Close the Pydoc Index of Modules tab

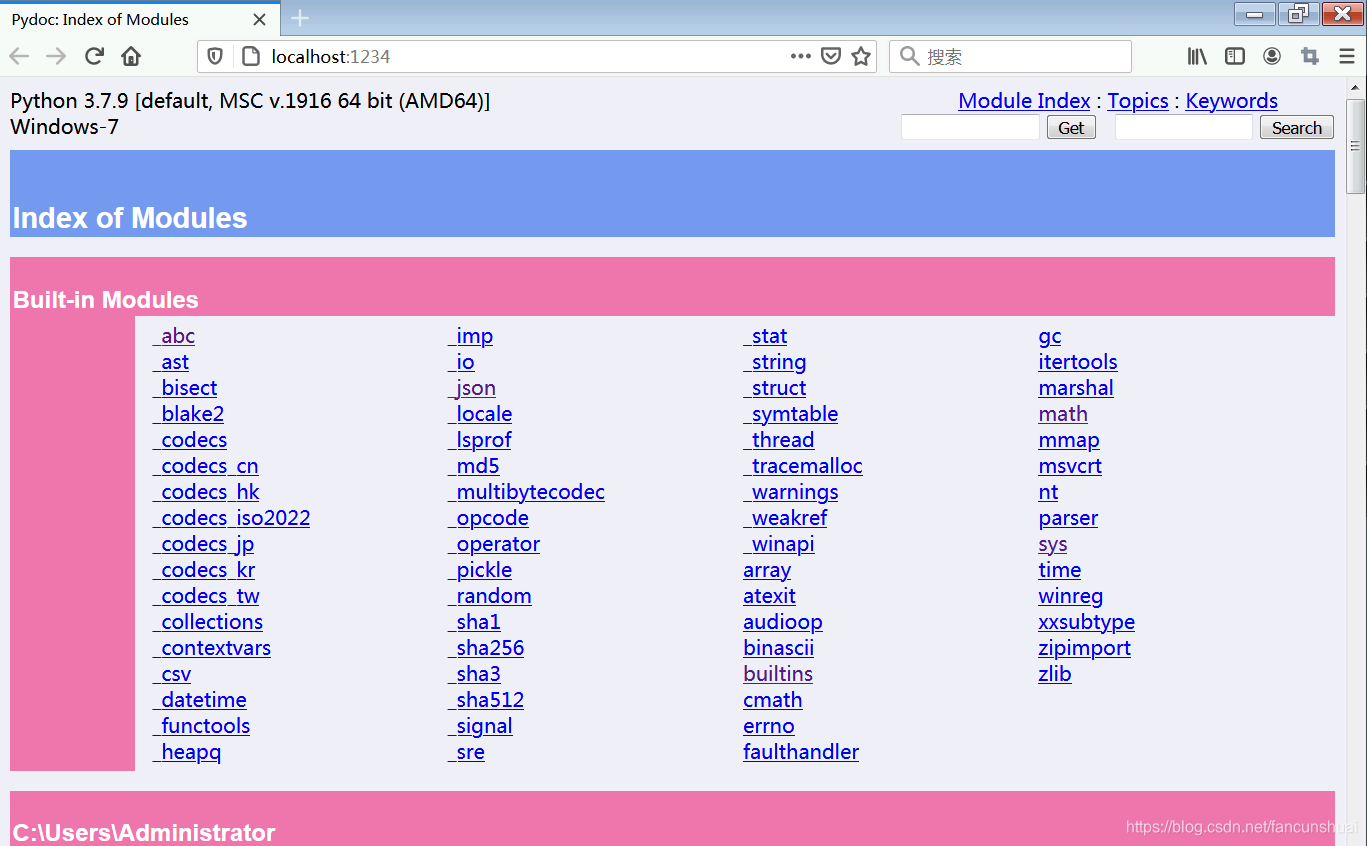260,19
